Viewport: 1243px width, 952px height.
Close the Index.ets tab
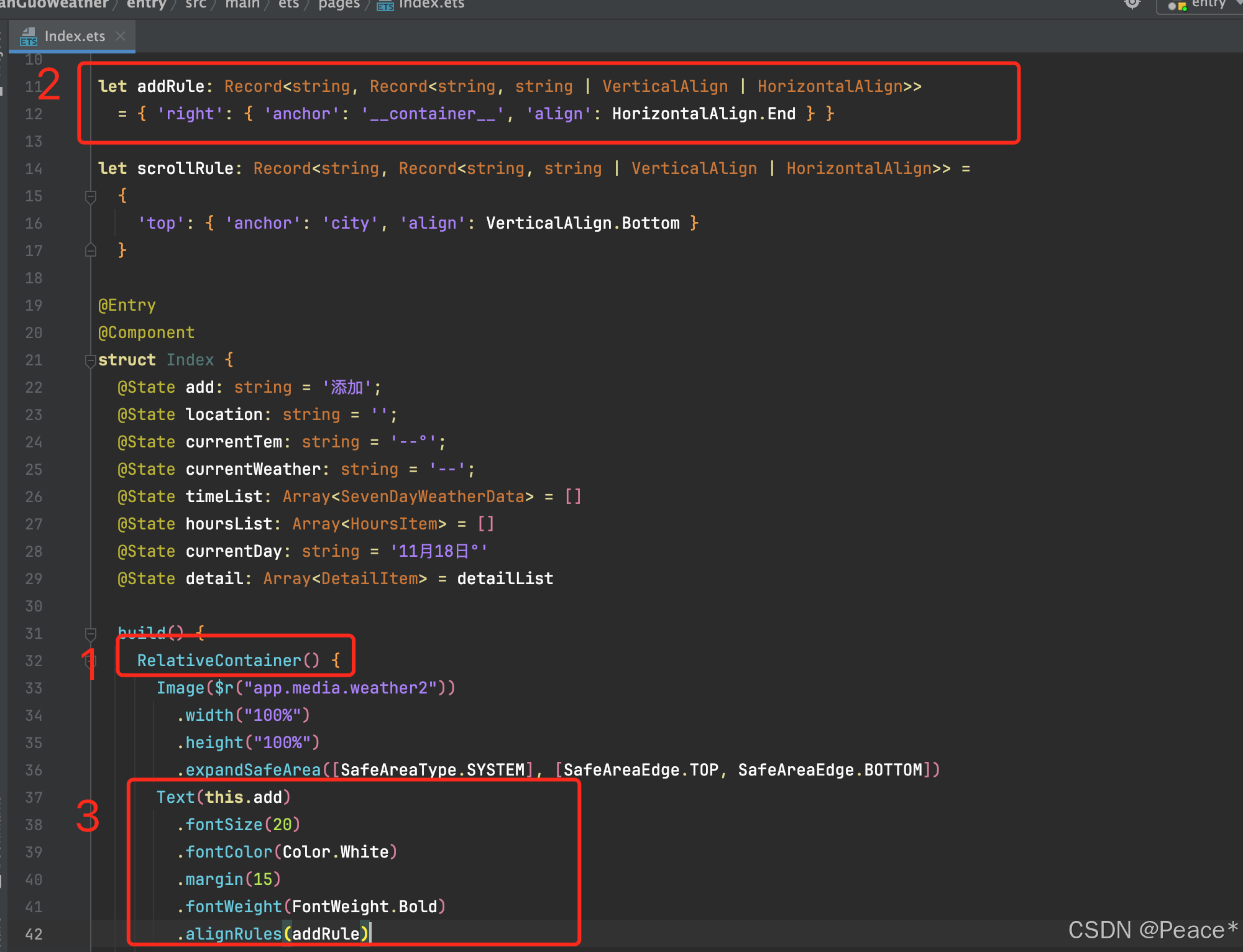(x=122, y=35)
